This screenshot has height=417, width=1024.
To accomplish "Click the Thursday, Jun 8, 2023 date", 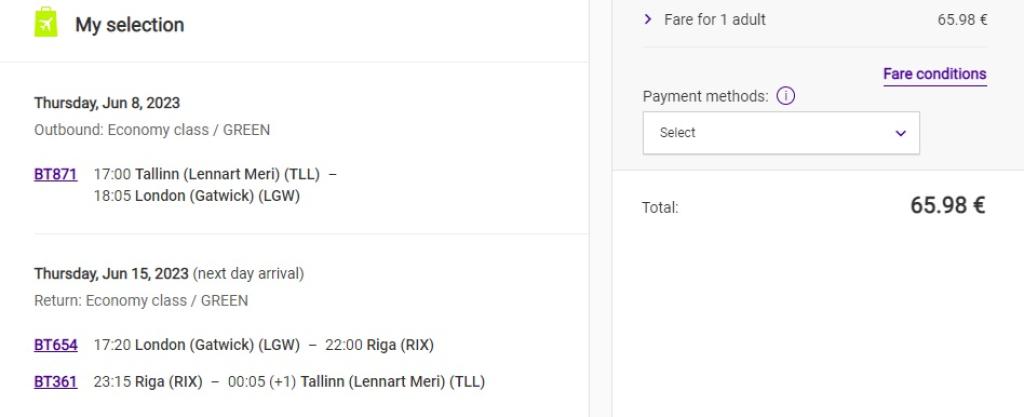I will pyautogui.click(x=107, y=103).
